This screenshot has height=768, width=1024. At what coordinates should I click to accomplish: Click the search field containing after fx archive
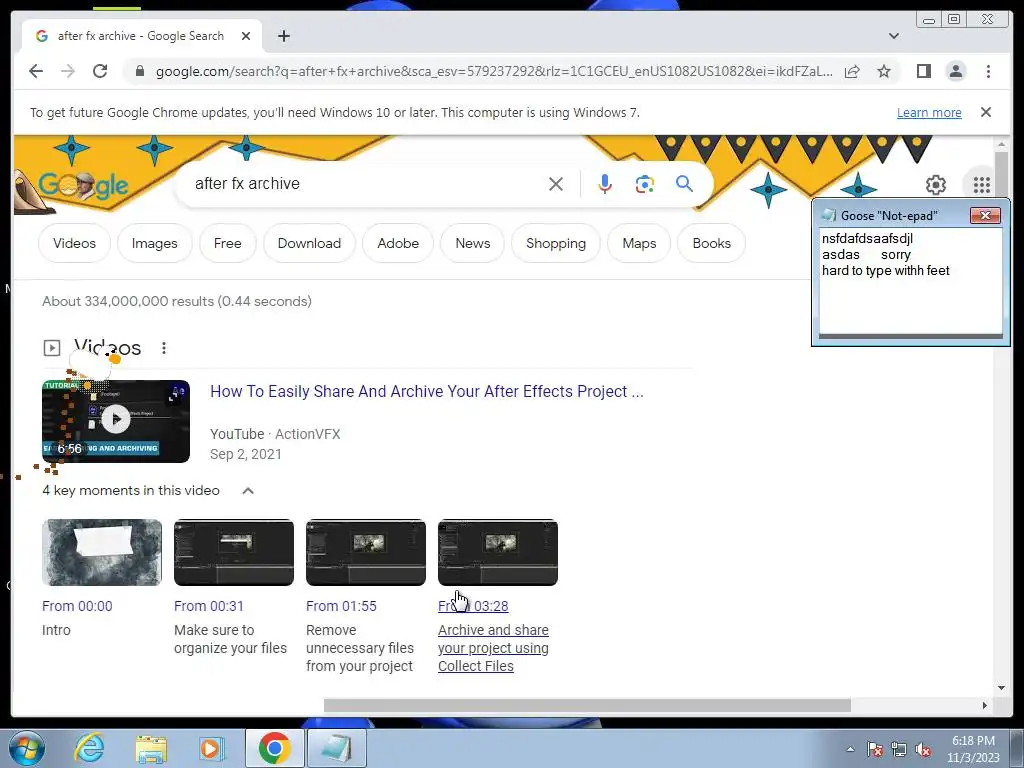point(366,184)
